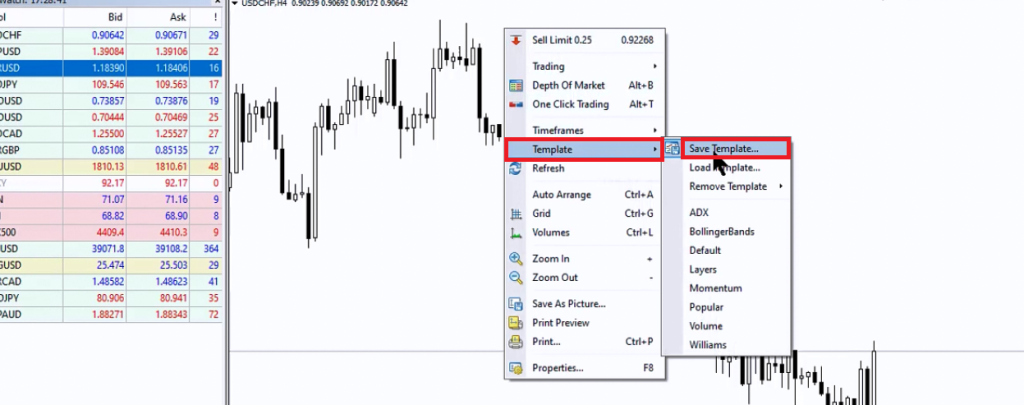Click the Zoom In magnifier icon
The width and height of the screenshot is (1024, 405).
(516, 259)
